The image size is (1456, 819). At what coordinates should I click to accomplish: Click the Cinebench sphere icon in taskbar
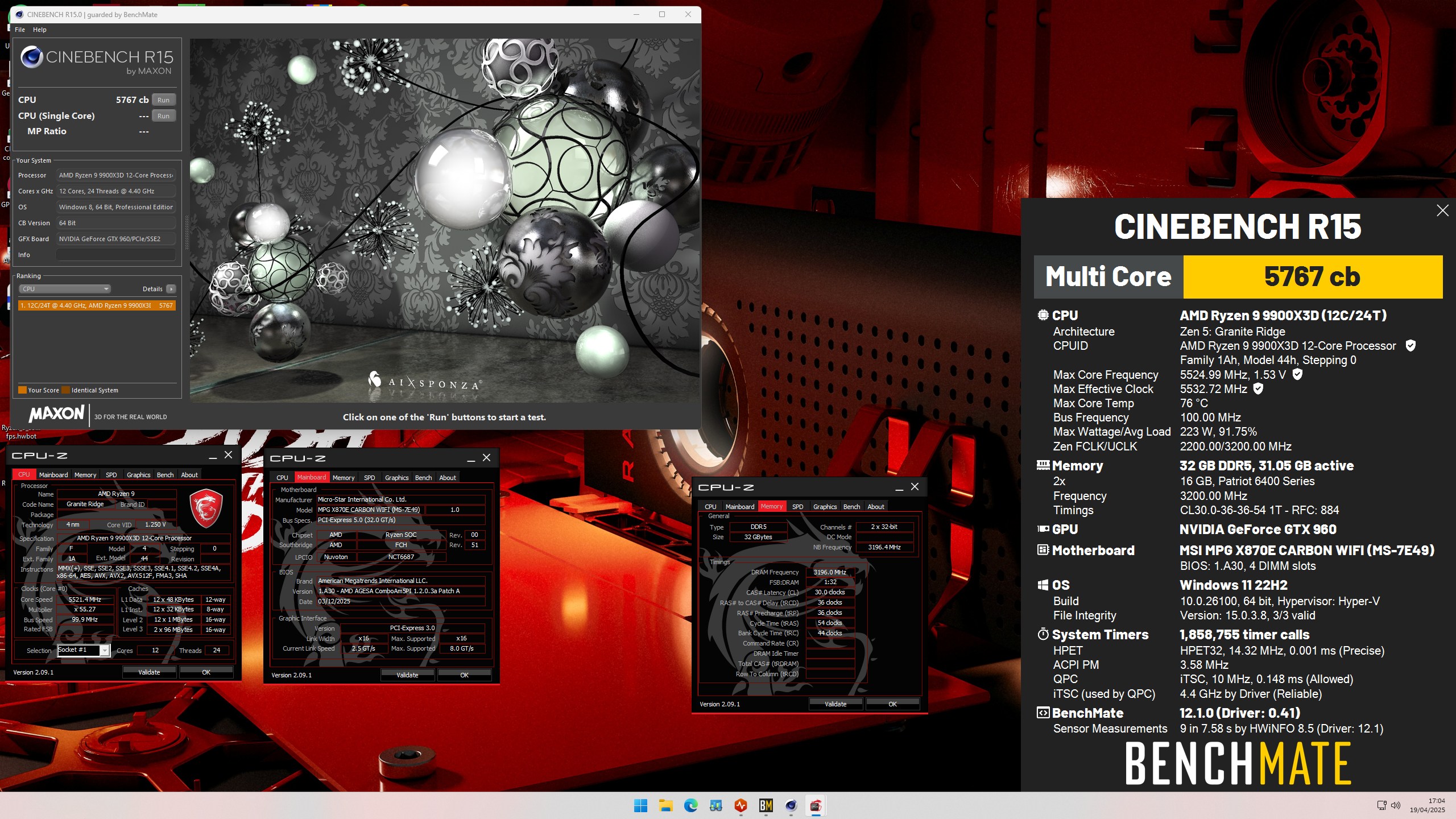(x=791, y=805)
